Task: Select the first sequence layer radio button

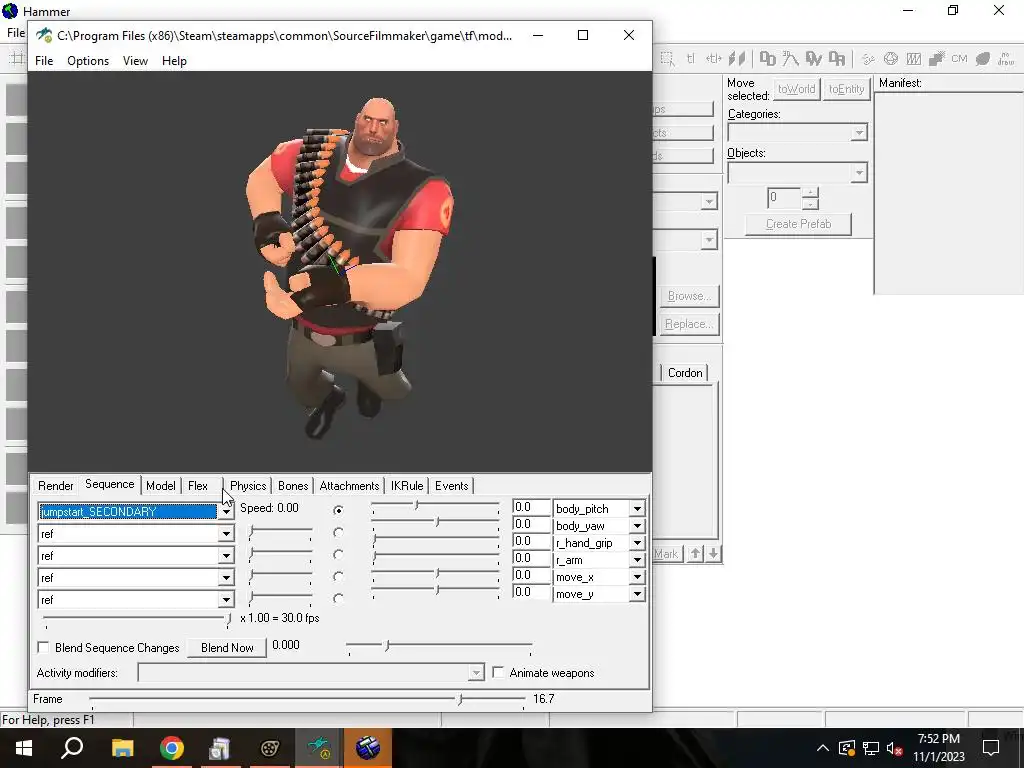Action: tap(338, 510)
